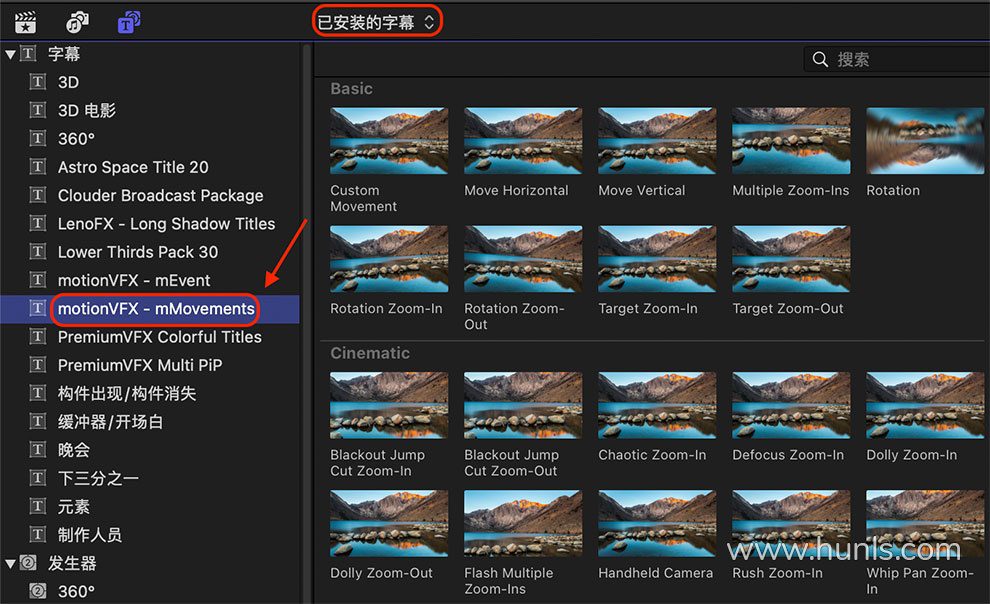Click the title icon beside Astro Space Title 20
Image resolution: width=990 pixels, height=604 pixels.
point(38,167)
